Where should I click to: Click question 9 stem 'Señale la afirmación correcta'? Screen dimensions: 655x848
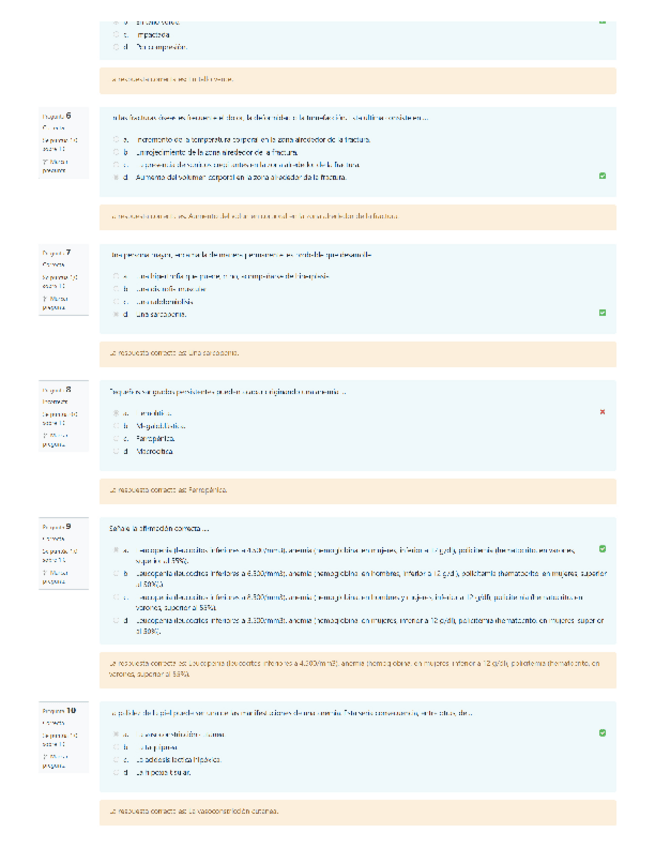[159, 528]
